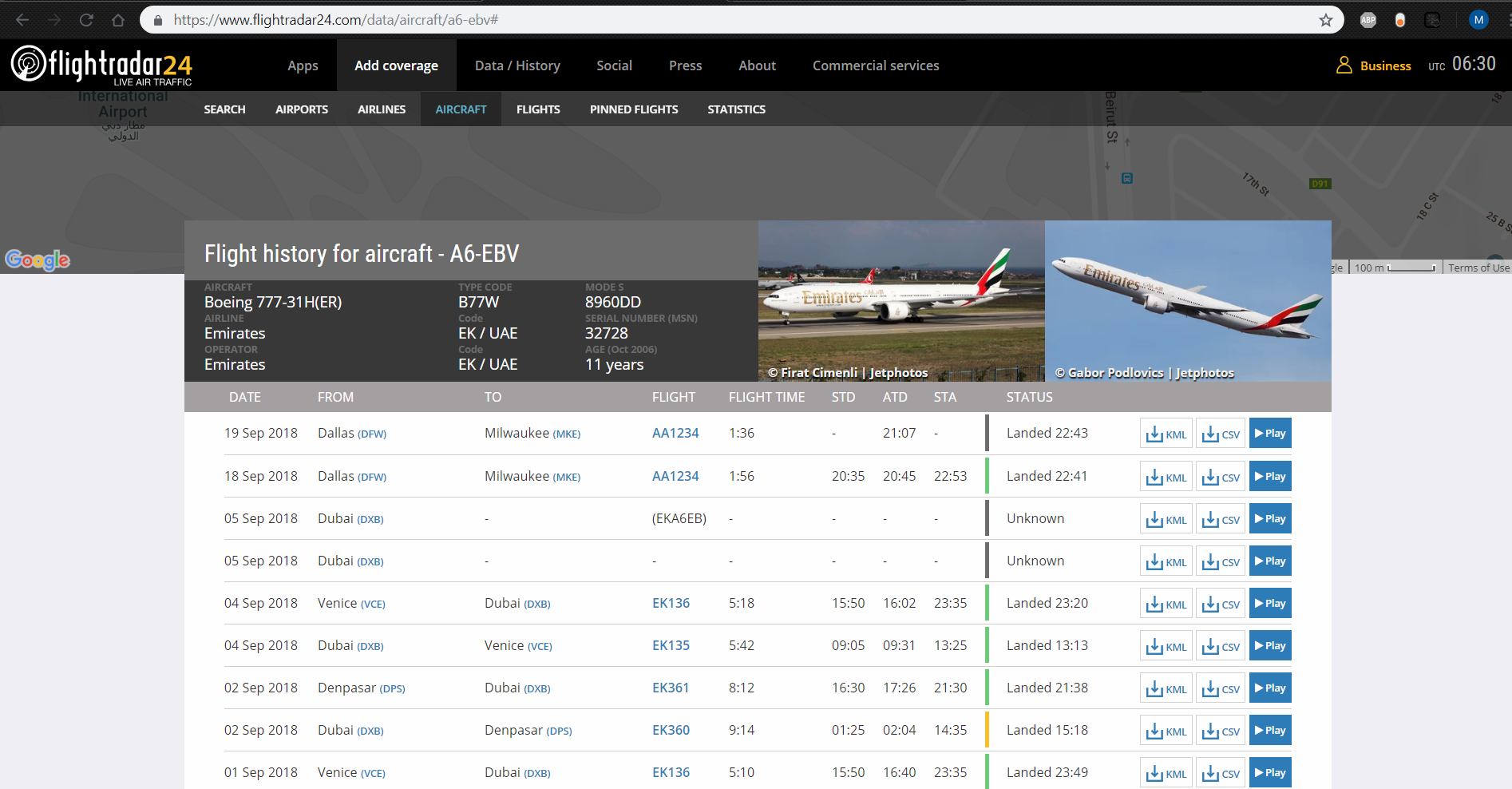Open the Press menu item
This screenshot has width=1512, height=789.
click(x=685, y=65)
